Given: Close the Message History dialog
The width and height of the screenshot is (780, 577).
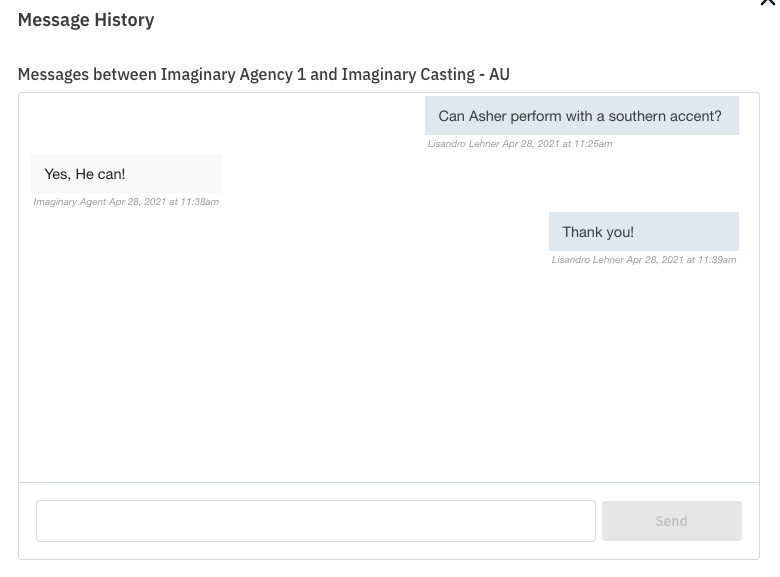Looking at the screenshot, I should point(768,3).
